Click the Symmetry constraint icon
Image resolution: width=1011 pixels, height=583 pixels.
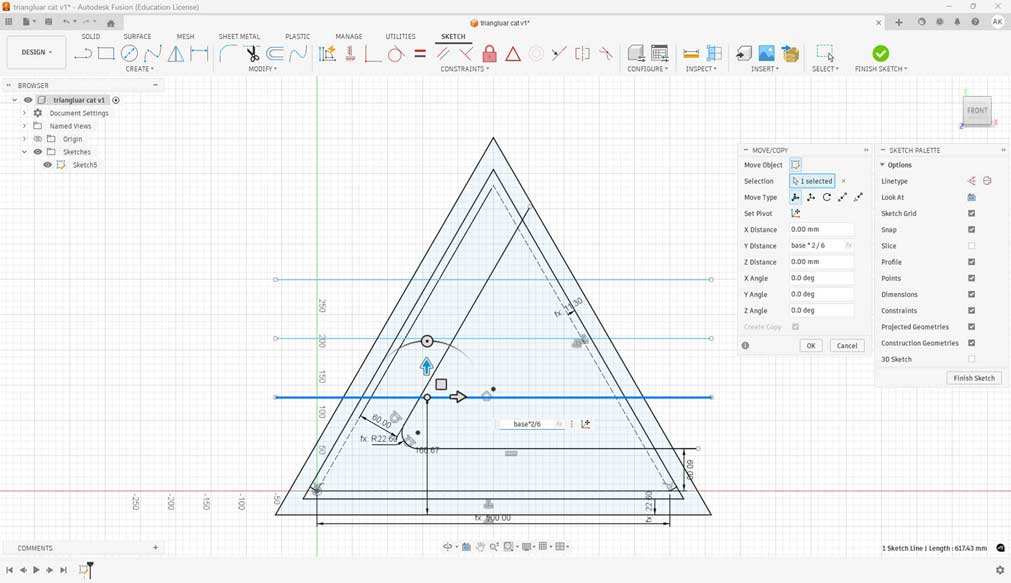point(582,54)
